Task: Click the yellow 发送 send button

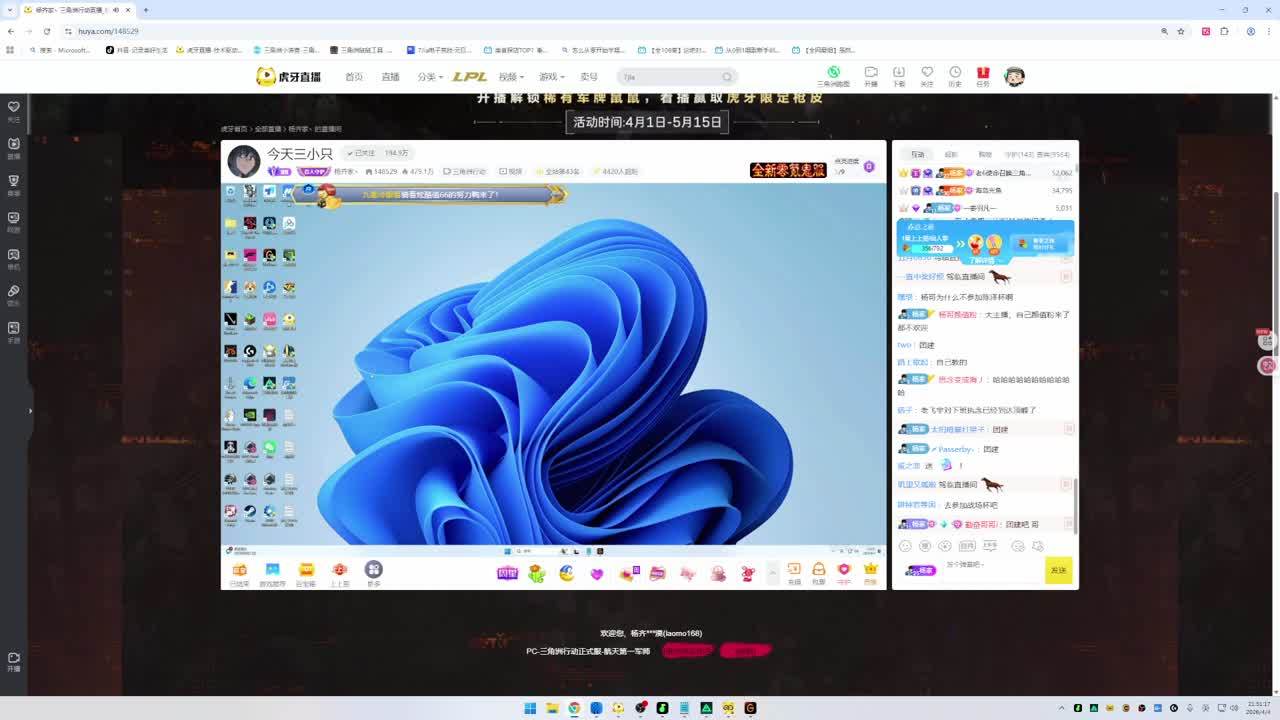Action: tap(1058, 570)
